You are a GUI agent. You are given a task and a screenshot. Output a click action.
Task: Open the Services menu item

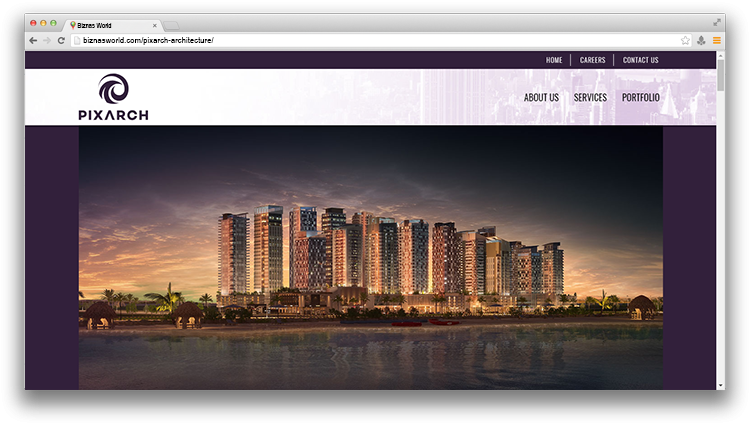(590, 98)
